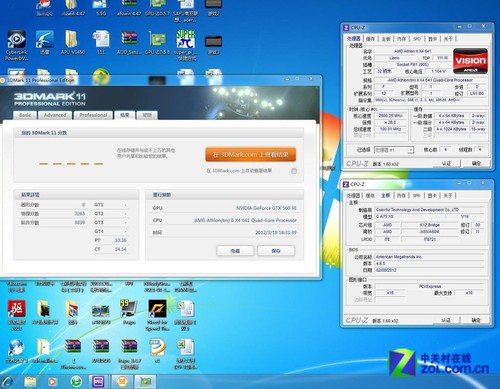Select the 结果 results tab in 3DMark
The width and height of the screenshot is (500, 389).
point(125,115)
